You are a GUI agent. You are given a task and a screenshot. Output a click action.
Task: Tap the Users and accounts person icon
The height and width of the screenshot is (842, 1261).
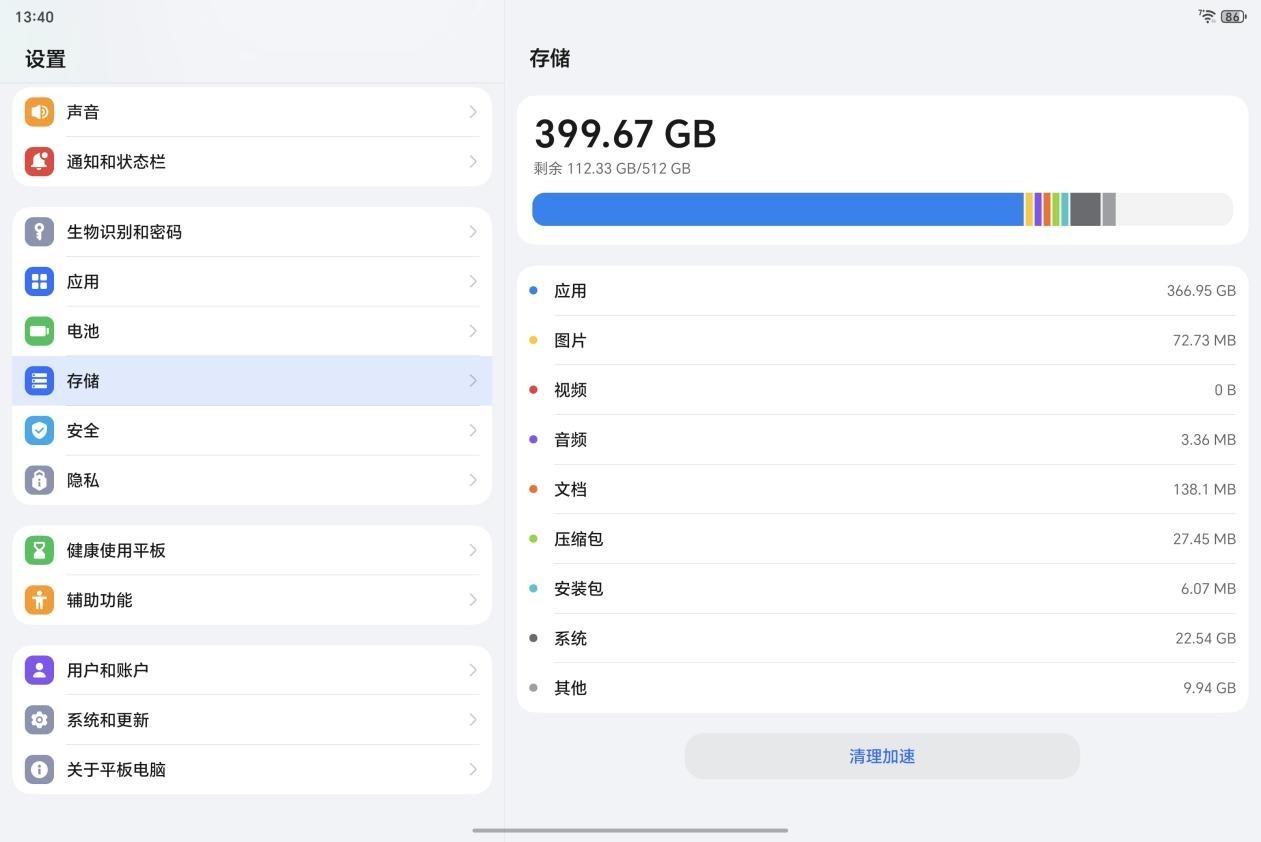coord(39,670)
